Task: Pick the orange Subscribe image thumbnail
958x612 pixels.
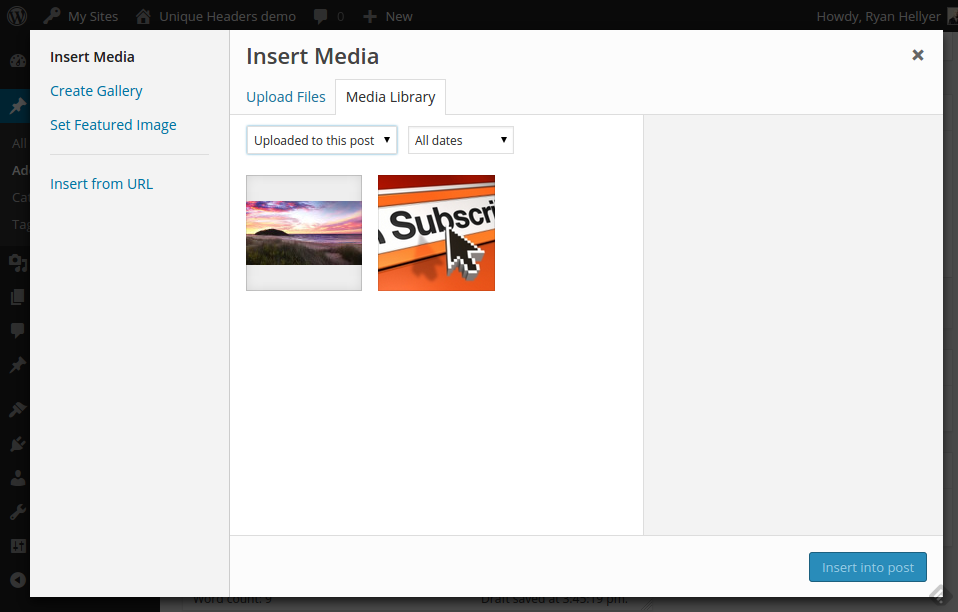Action: [436, 233]
